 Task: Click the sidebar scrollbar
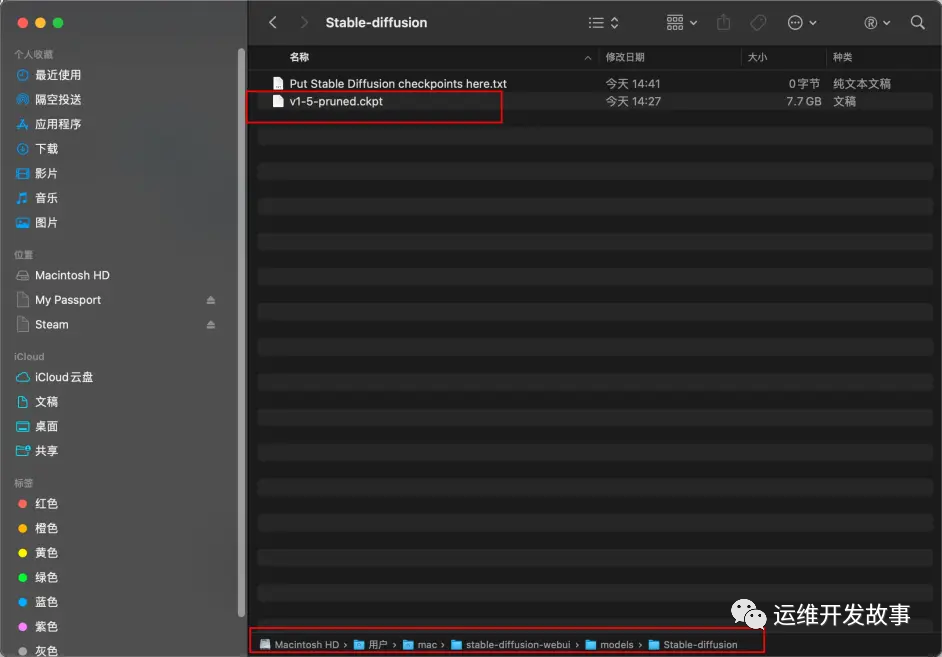[x=242, y=332]
